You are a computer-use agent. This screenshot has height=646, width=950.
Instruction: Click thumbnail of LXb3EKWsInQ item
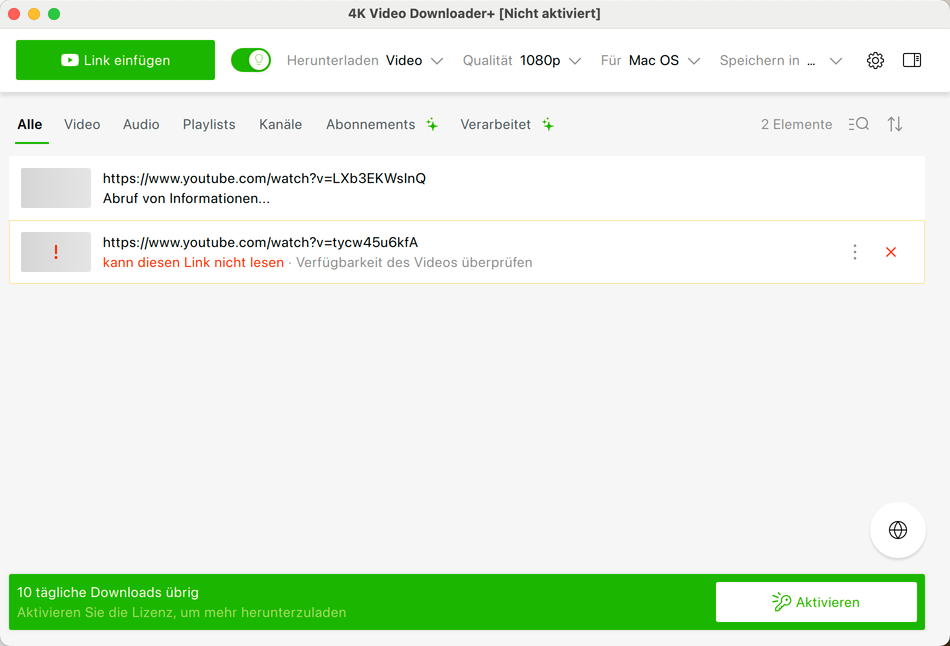(56, 188)
